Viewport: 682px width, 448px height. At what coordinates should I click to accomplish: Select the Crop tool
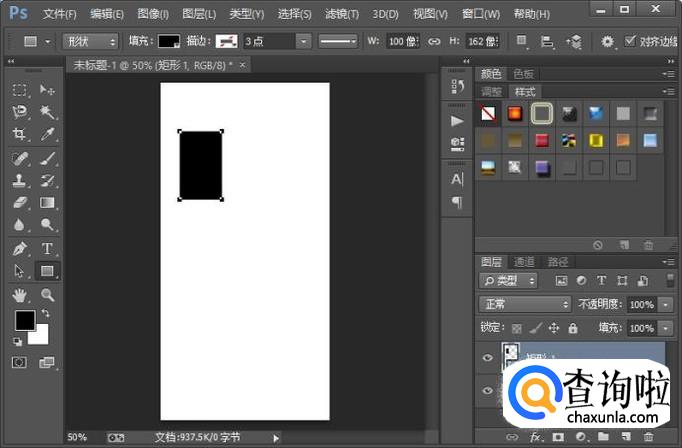19,134
